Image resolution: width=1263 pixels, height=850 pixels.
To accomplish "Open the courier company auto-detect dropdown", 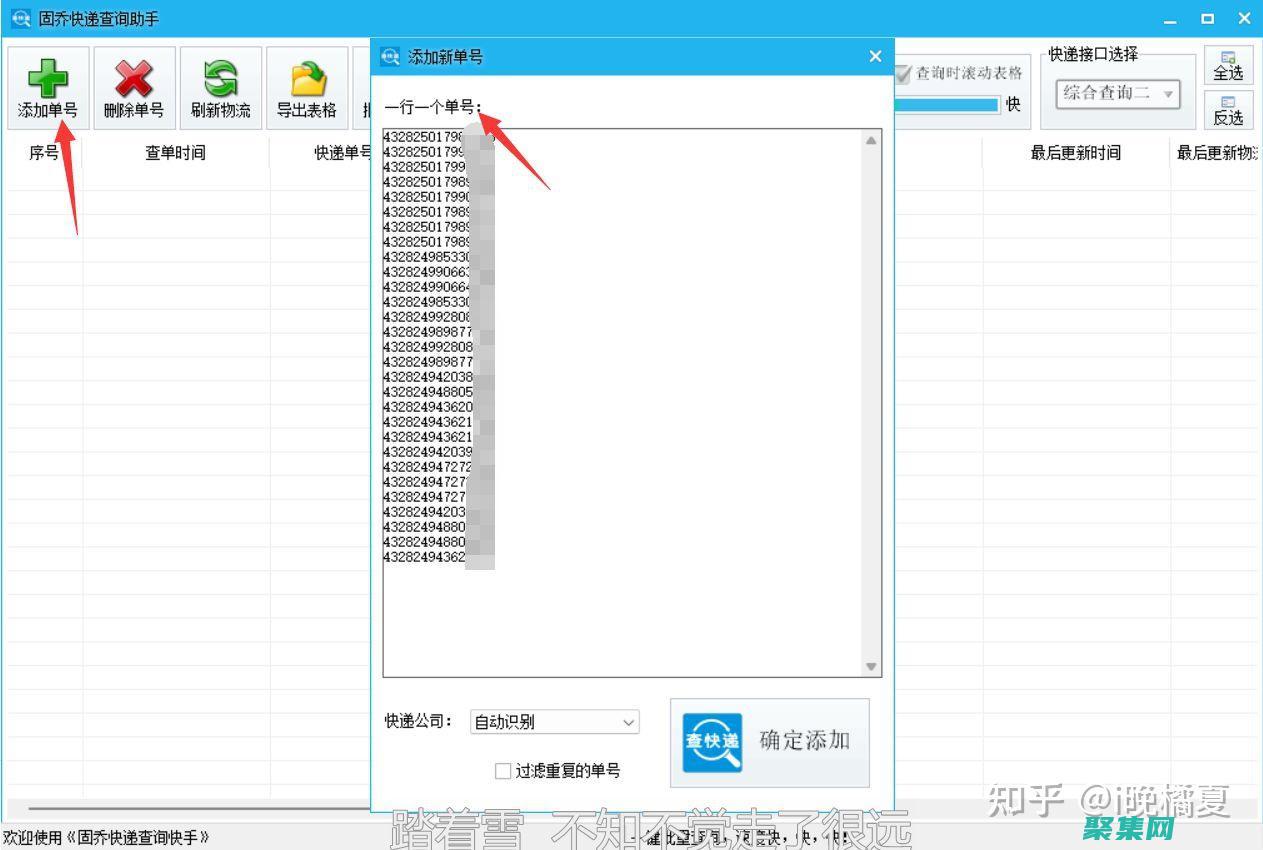I will pos(554,722).
